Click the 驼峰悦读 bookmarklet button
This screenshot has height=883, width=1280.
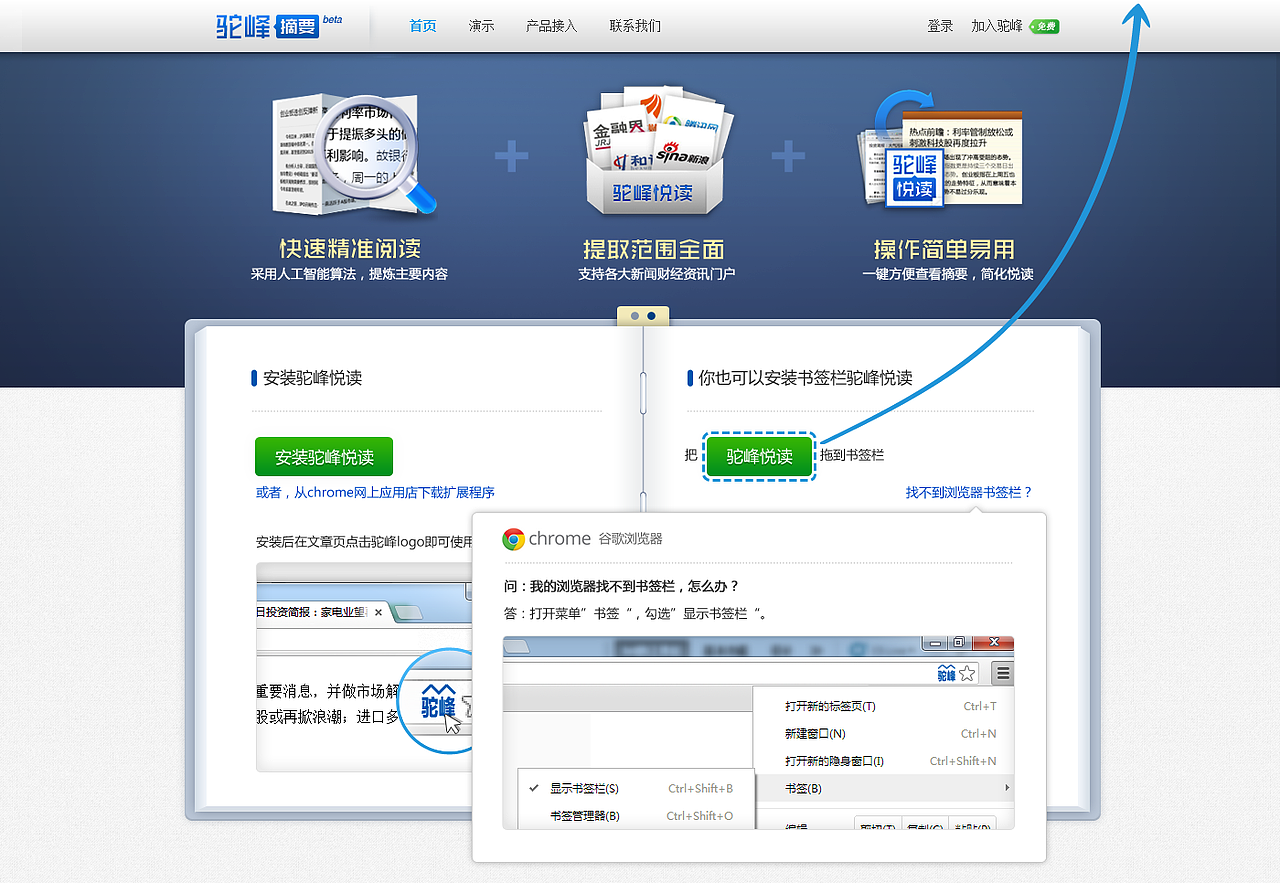point(760,457)
